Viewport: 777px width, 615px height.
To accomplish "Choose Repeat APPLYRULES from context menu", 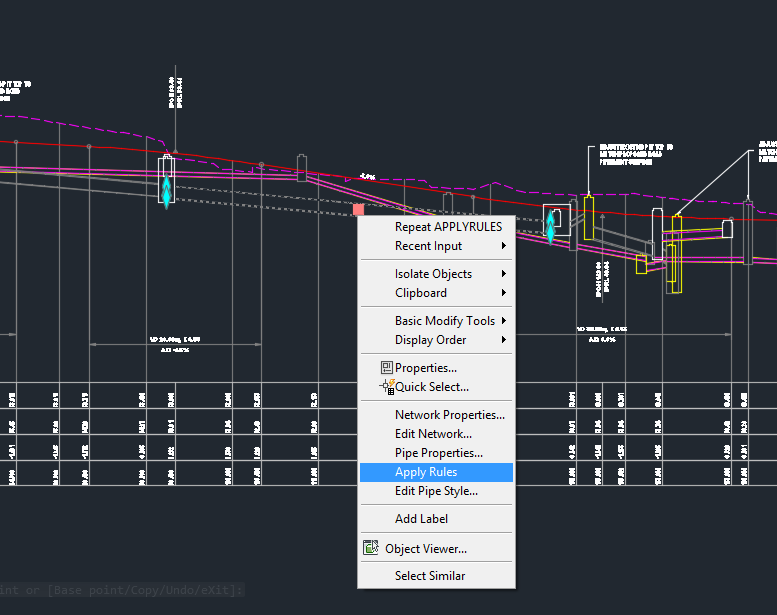I will click(436, 227).
